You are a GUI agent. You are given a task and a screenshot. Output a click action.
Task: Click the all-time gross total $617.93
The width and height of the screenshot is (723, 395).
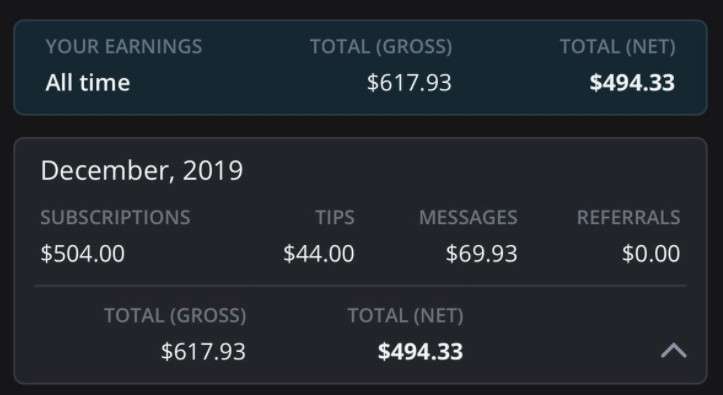click(409, 83)
